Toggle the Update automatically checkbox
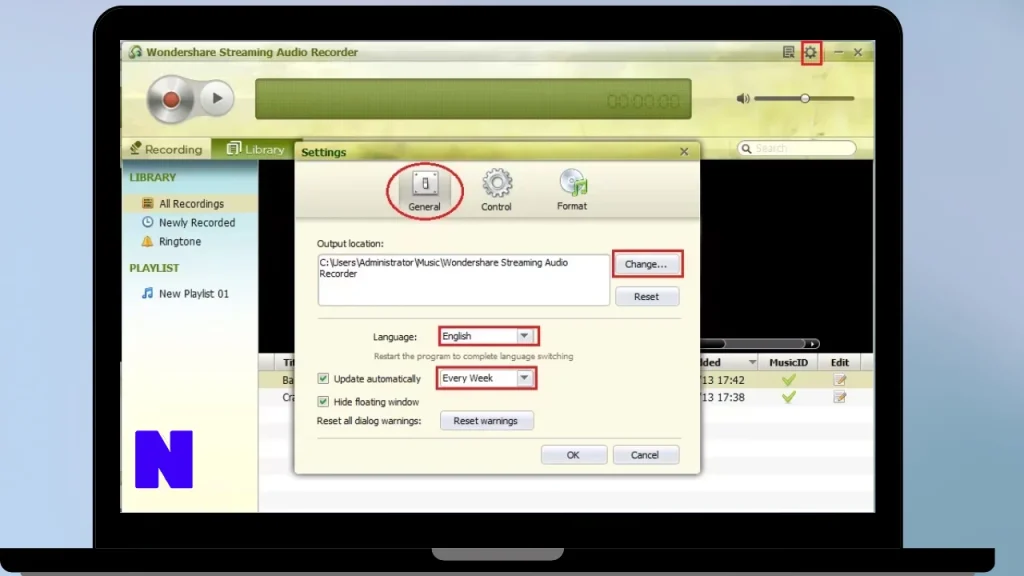The width and height of the screenshot is (1024, 576). point(323,379)
